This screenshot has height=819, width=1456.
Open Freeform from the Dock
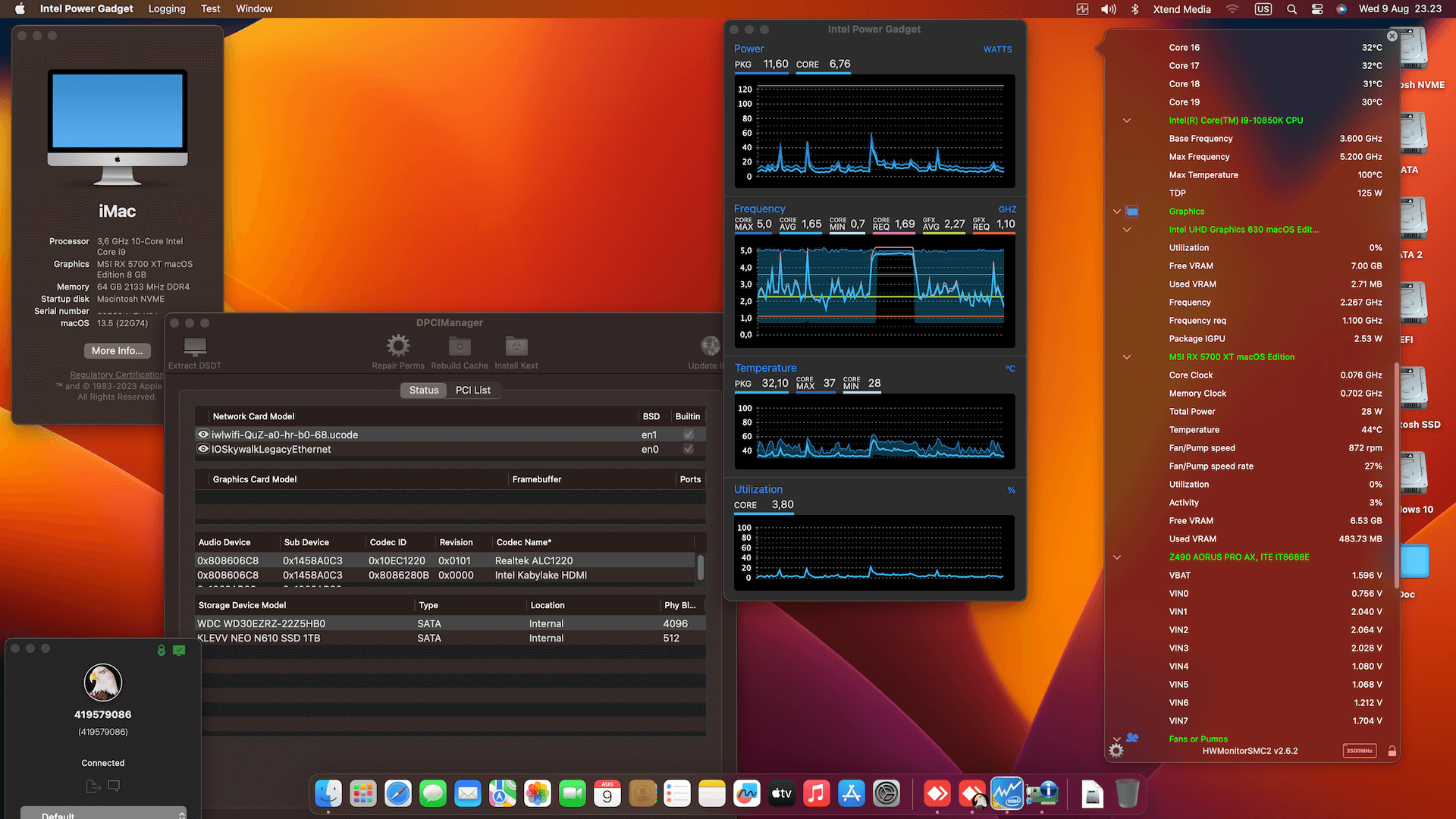(747, 794)
